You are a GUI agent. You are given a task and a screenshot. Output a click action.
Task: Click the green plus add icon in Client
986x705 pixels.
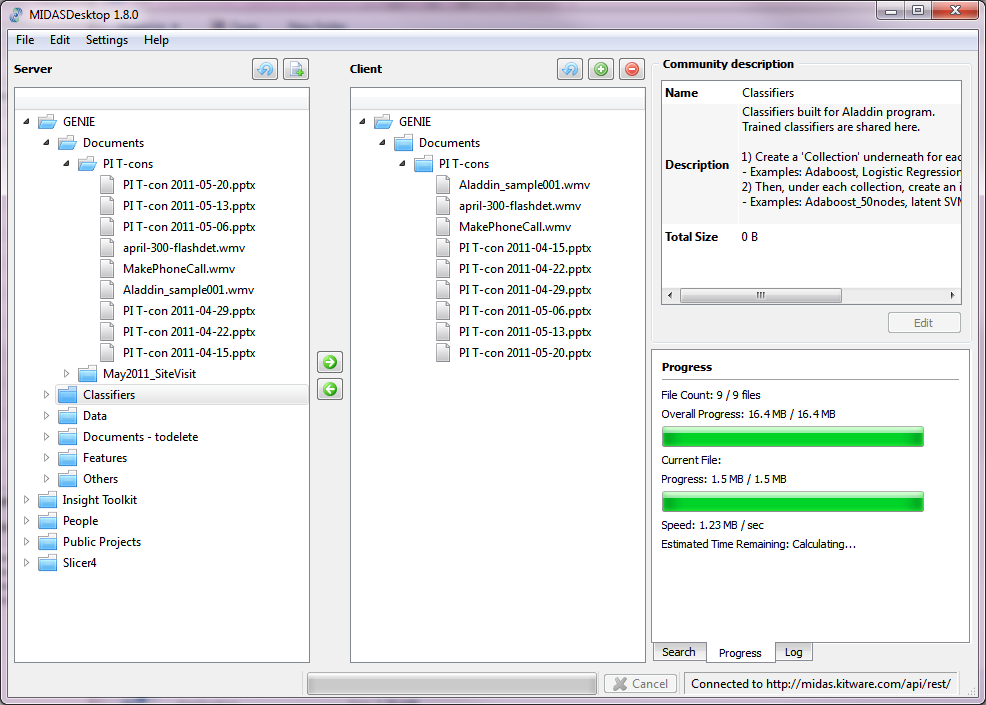[x=600, y=69]
